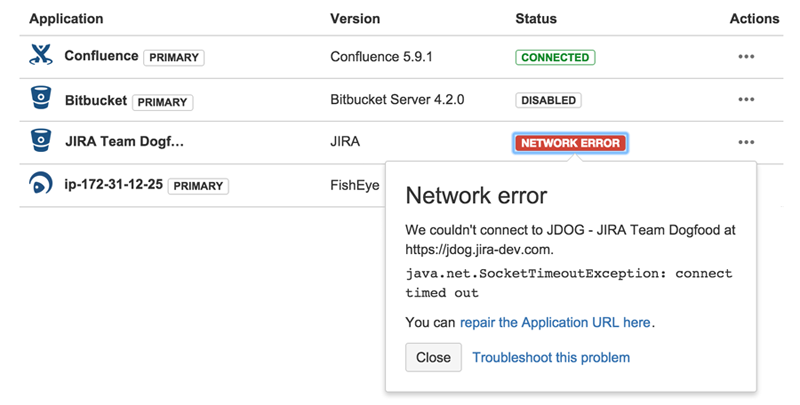Click the Bitbucket Server 4.2.0 version text

coord(397,99)
